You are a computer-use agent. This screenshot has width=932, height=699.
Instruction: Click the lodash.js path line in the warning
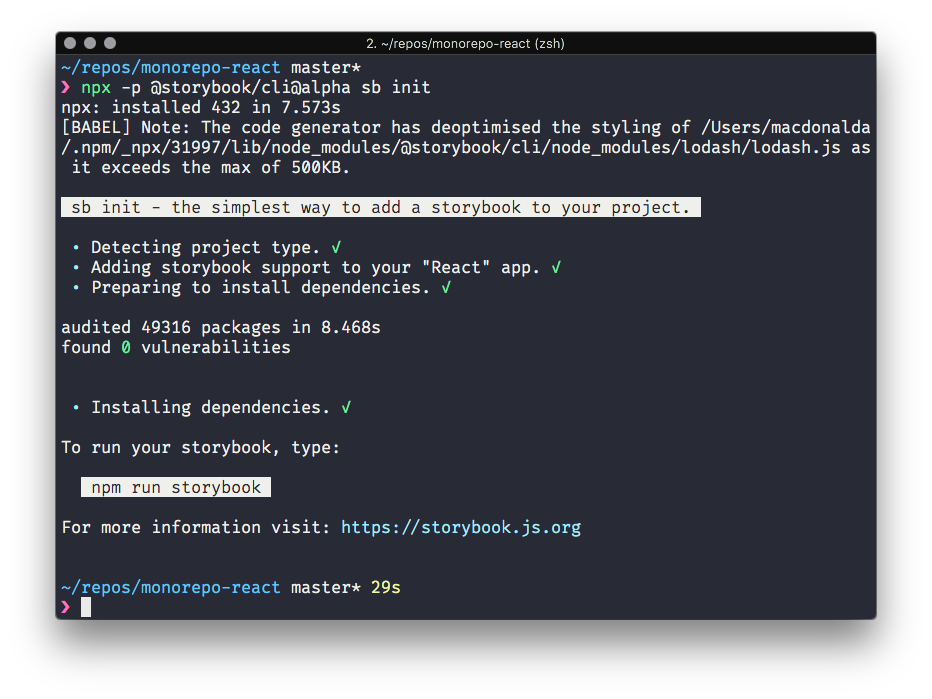tap(465, 147)
